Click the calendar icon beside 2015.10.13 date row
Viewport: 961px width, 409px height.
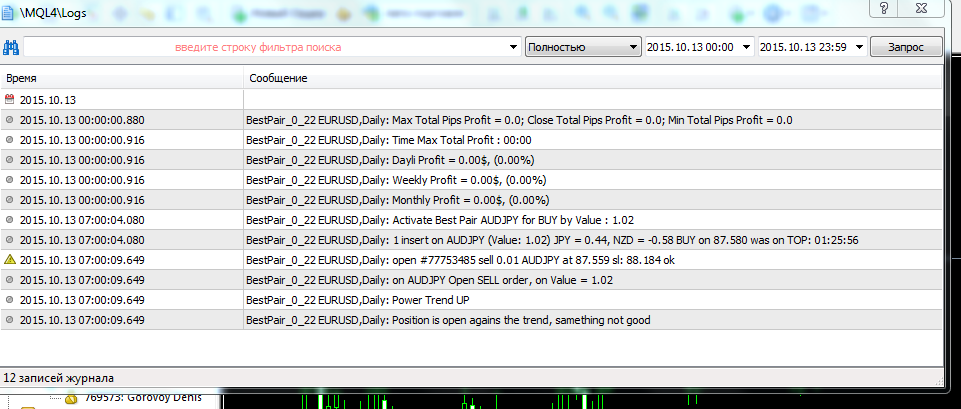[9, 99]
